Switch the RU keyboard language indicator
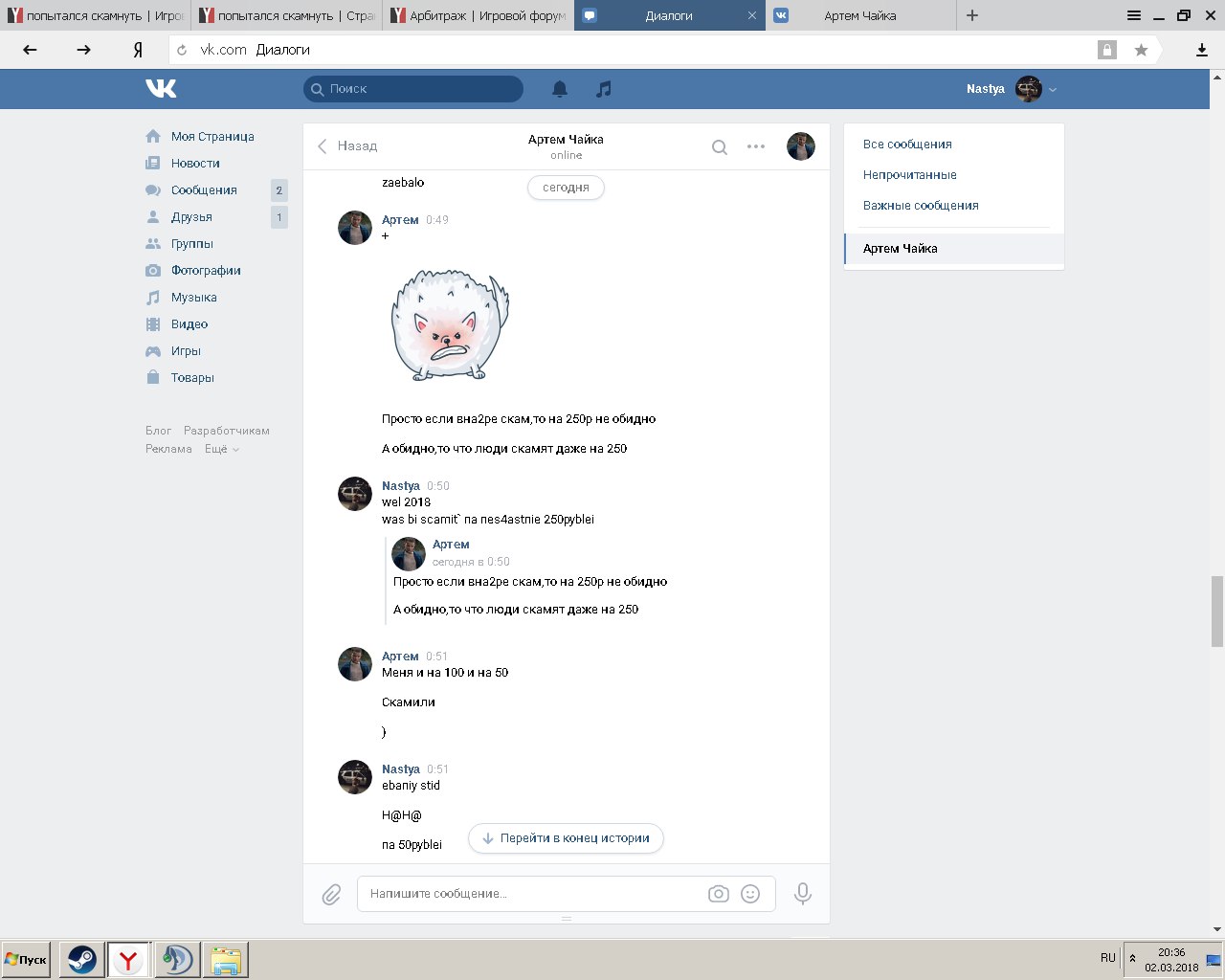Viewport: 1225px width, 980px height. tap(1108, 958)
